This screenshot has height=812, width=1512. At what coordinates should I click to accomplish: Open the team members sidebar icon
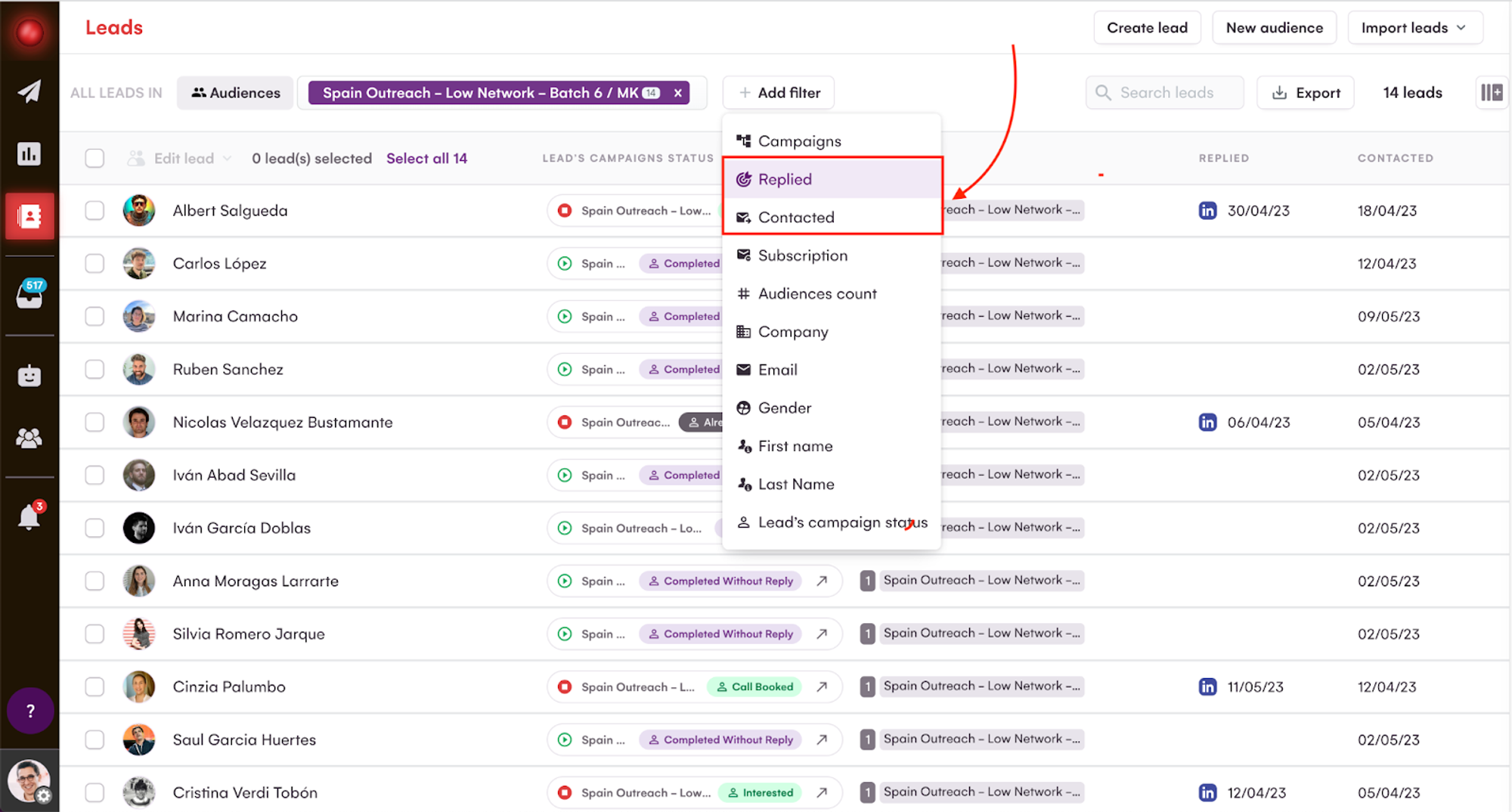[29, 438]
